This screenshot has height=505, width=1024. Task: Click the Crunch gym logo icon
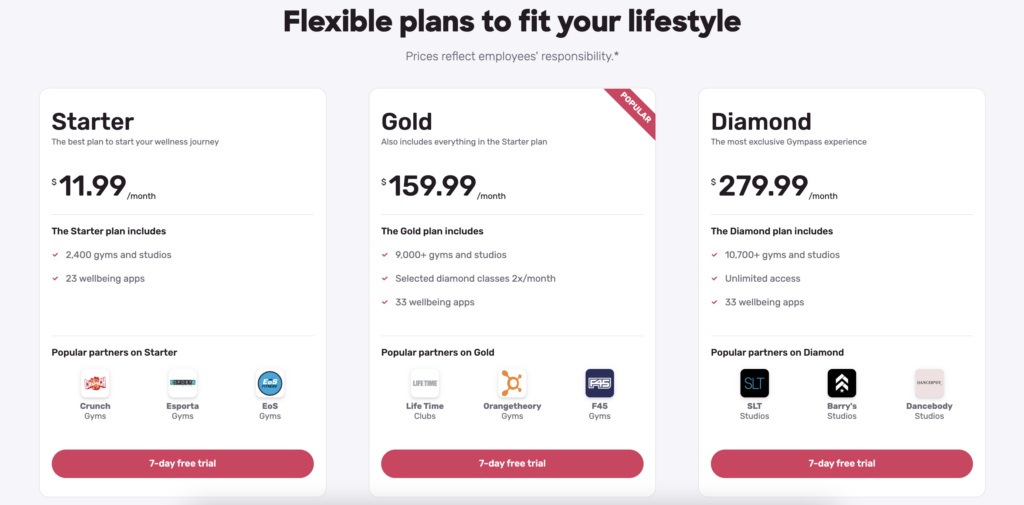point(95,383)
